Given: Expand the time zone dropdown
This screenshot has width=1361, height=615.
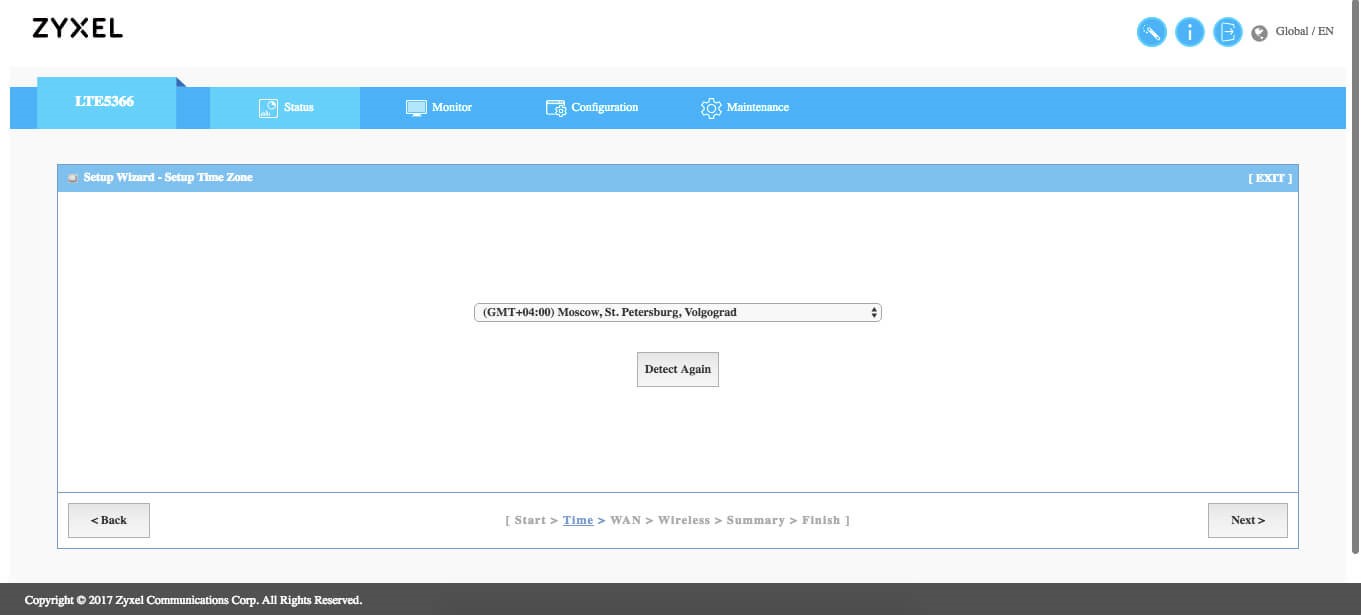Looking at the screenshot, I should 678,313.
